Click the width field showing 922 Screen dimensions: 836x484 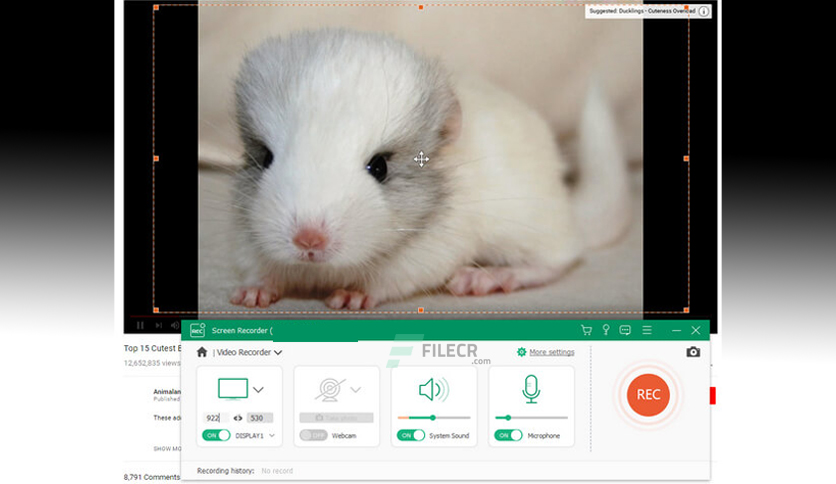point(216,418)
